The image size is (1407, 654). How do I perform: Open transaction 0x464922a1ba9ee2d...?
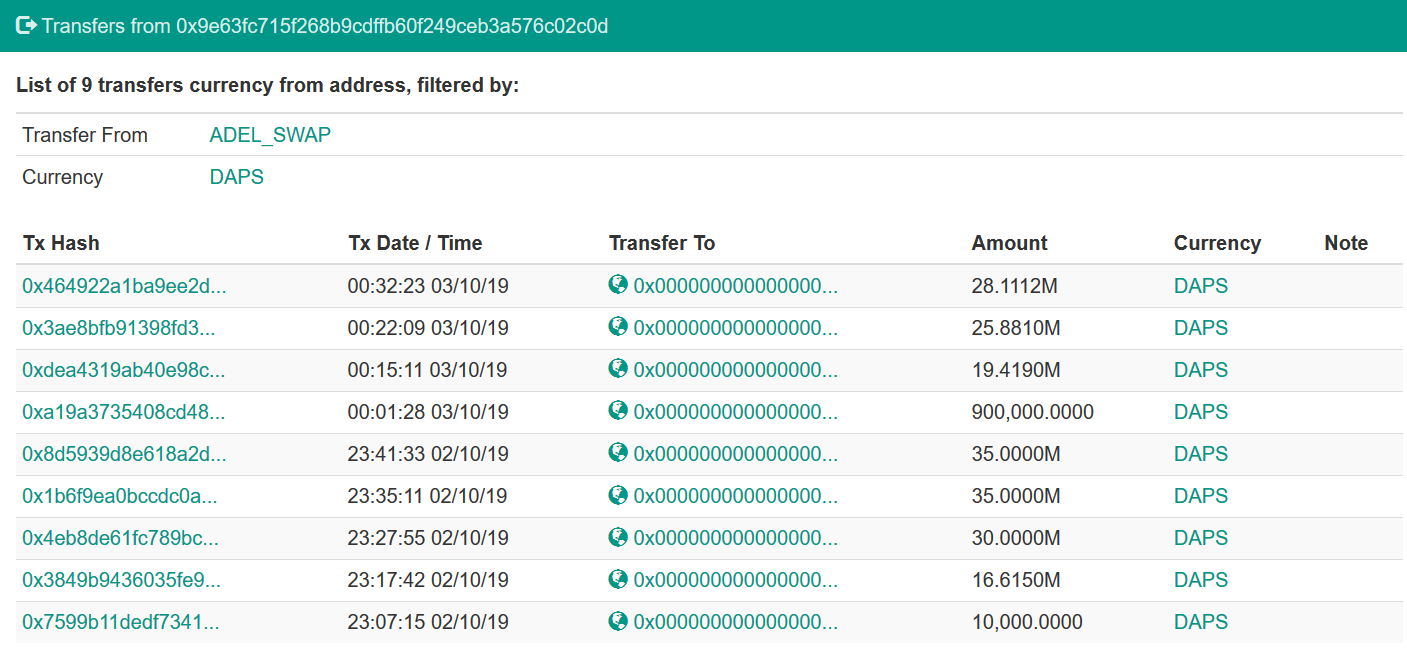(x=124, y=286)
